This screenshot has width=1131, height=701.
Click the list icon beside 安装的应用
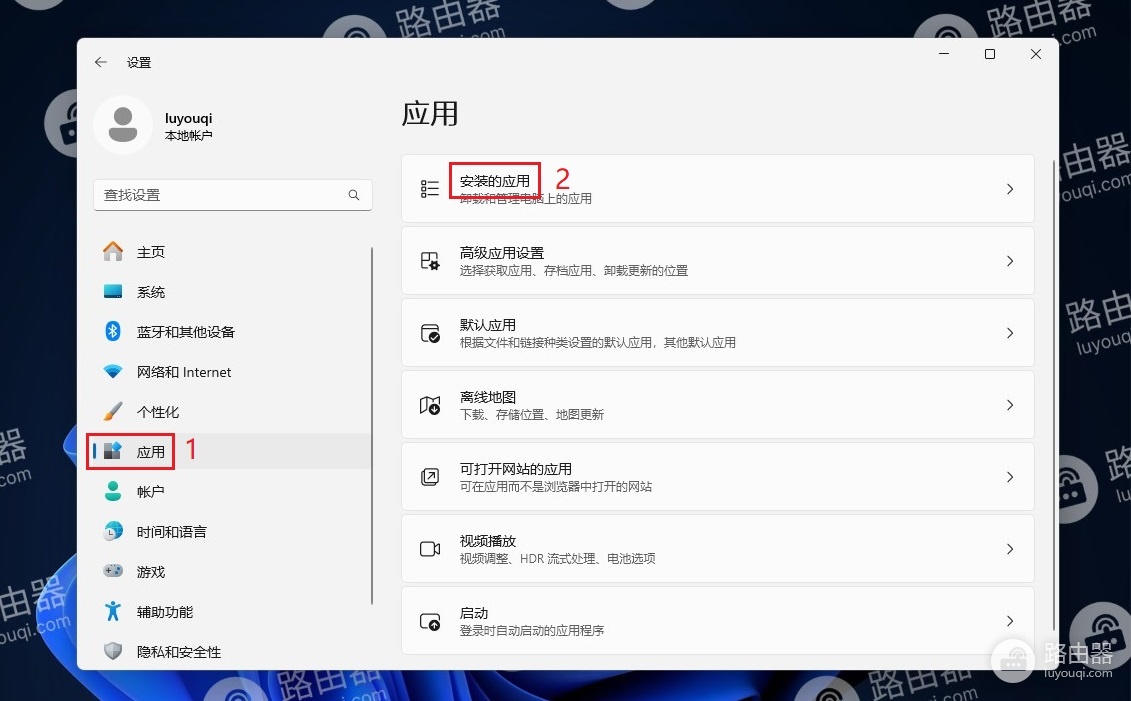[430, 189]
